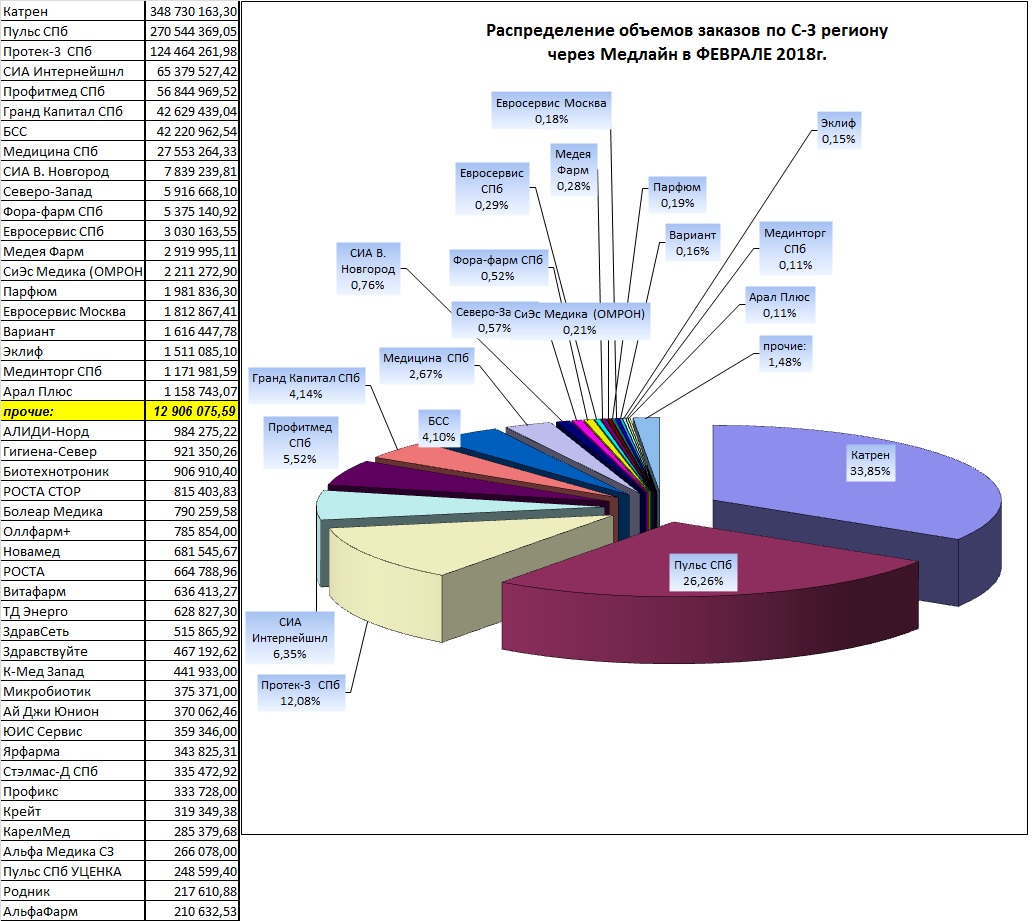Click the РОСТА СТОР table cell

[x=72, y=491]
